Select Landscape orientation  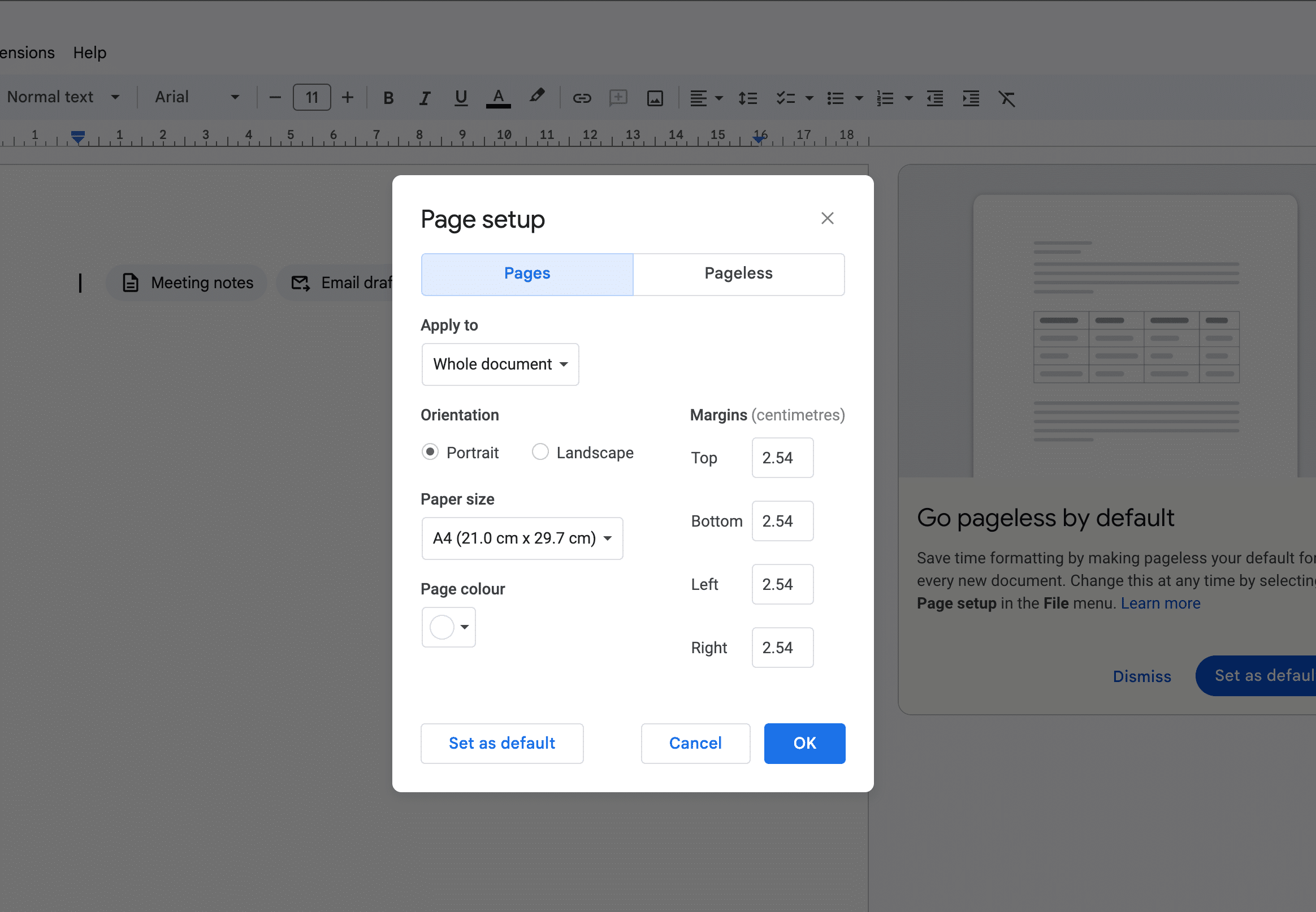(x=540, y=452)
